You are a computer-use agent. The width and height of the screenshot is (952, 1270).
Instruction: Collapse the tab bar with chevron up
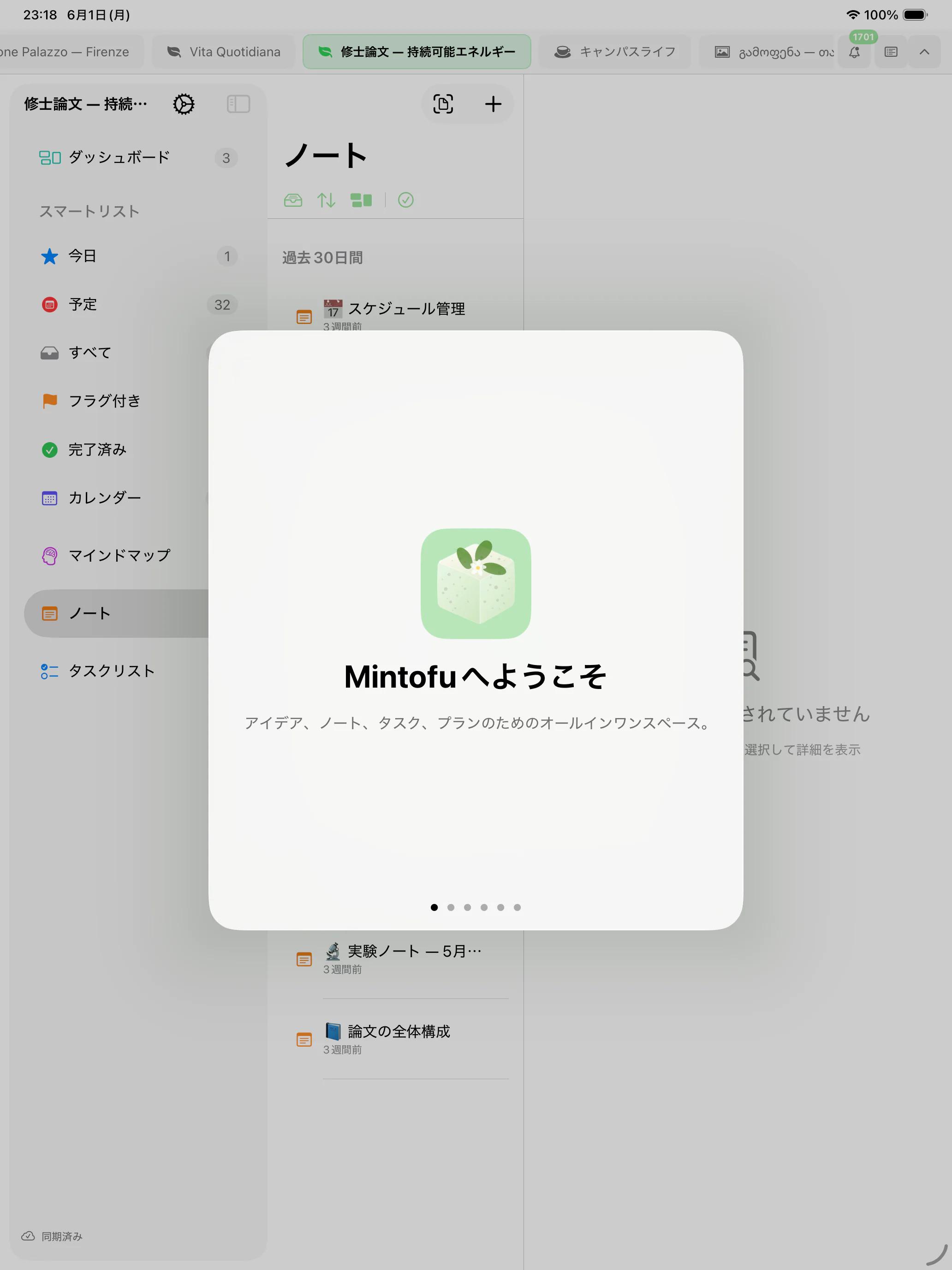pyautogui.click(x=924, y=52)
